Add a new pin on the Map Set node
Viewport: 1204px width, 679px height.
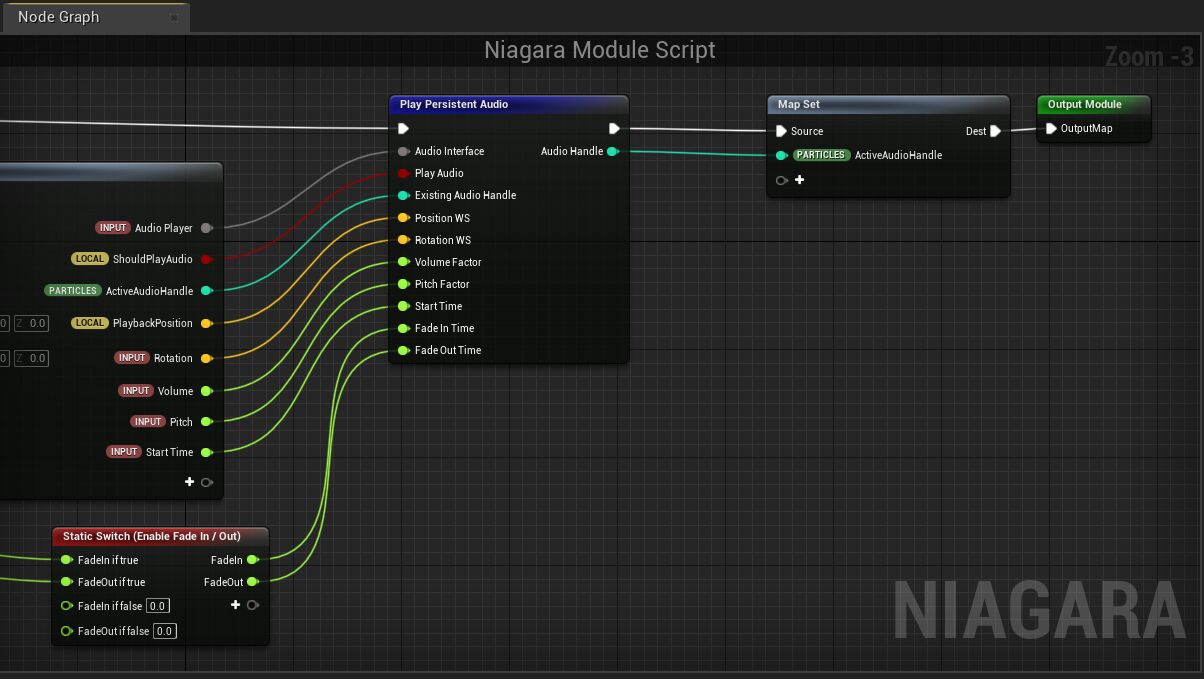pyautogui.click(x=800, y=180)
